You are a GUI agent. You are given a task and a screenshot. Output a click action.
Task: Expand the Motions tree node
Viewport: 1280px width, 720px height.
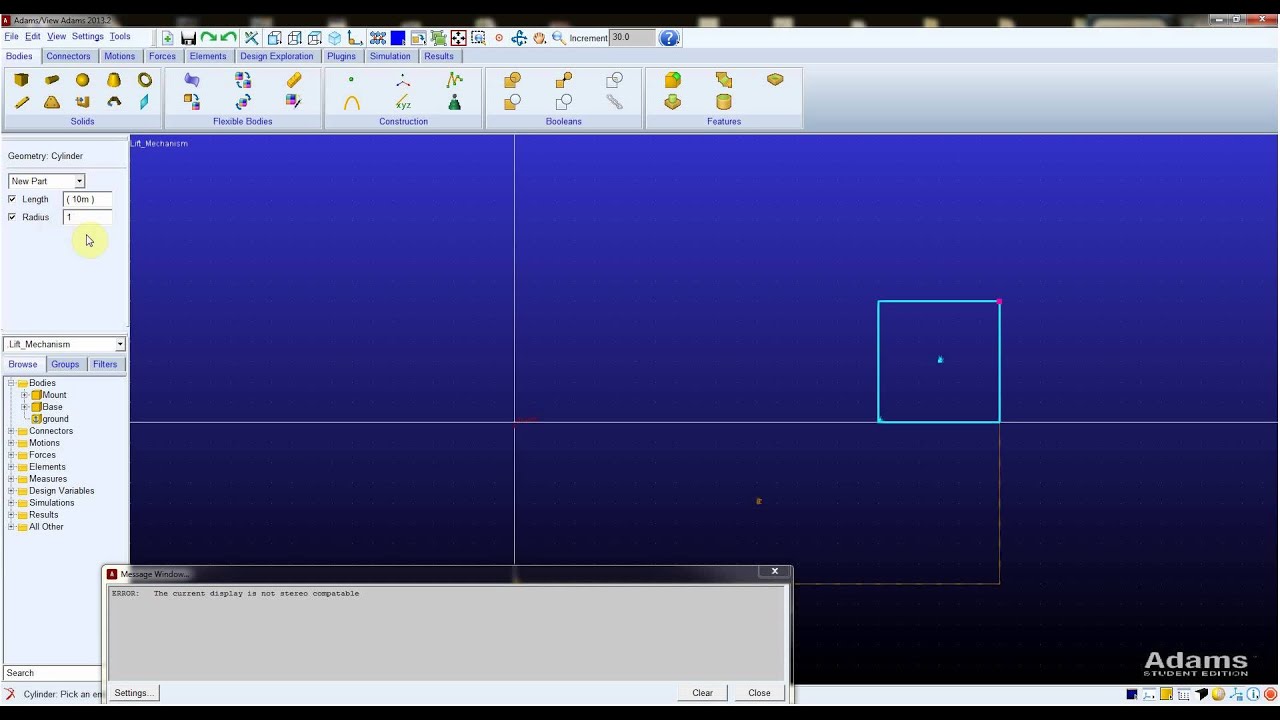[12, 443]
